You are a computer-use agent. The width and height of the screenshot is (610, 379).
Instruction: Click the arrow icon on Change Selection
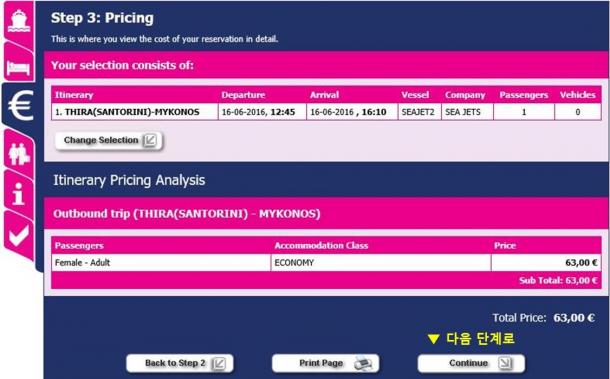coord(150,140)
